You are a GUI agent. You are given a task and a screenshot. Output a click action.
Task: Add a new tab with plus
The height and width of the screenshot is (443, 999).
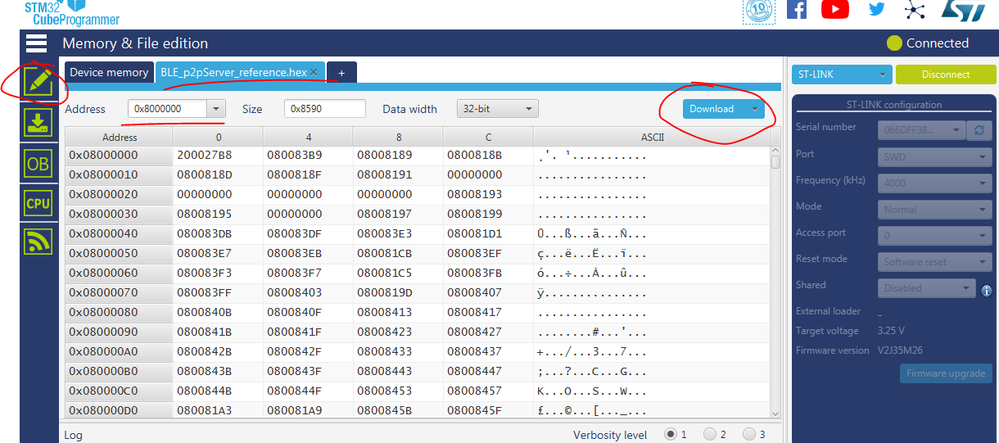(341, 73)
